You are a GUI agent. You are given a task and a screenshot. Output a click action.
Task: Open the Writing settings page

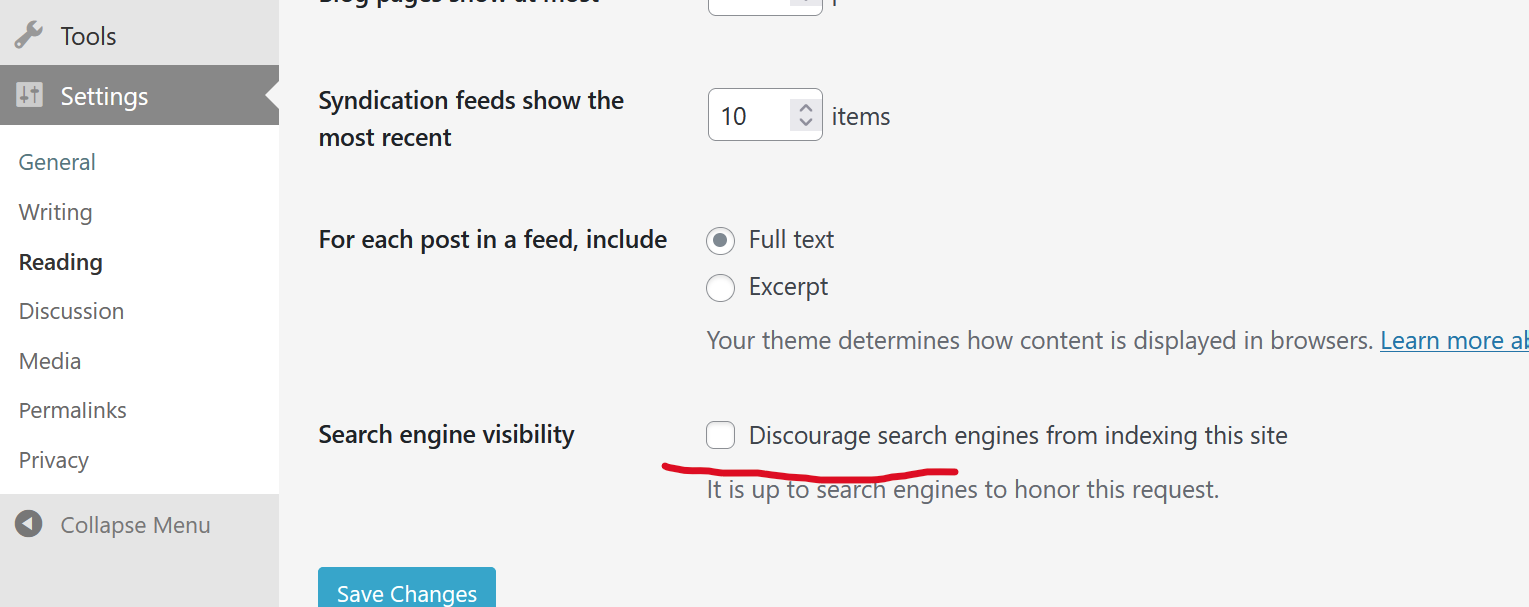55,212
